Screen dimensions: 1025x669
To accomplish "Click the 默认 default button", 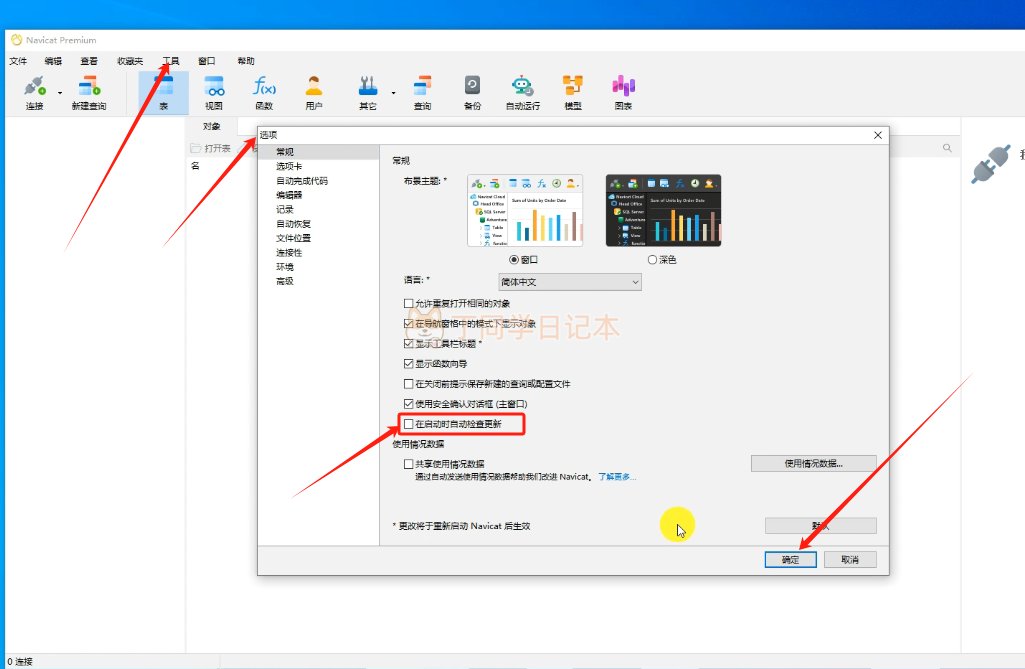I will coord(820,525).
